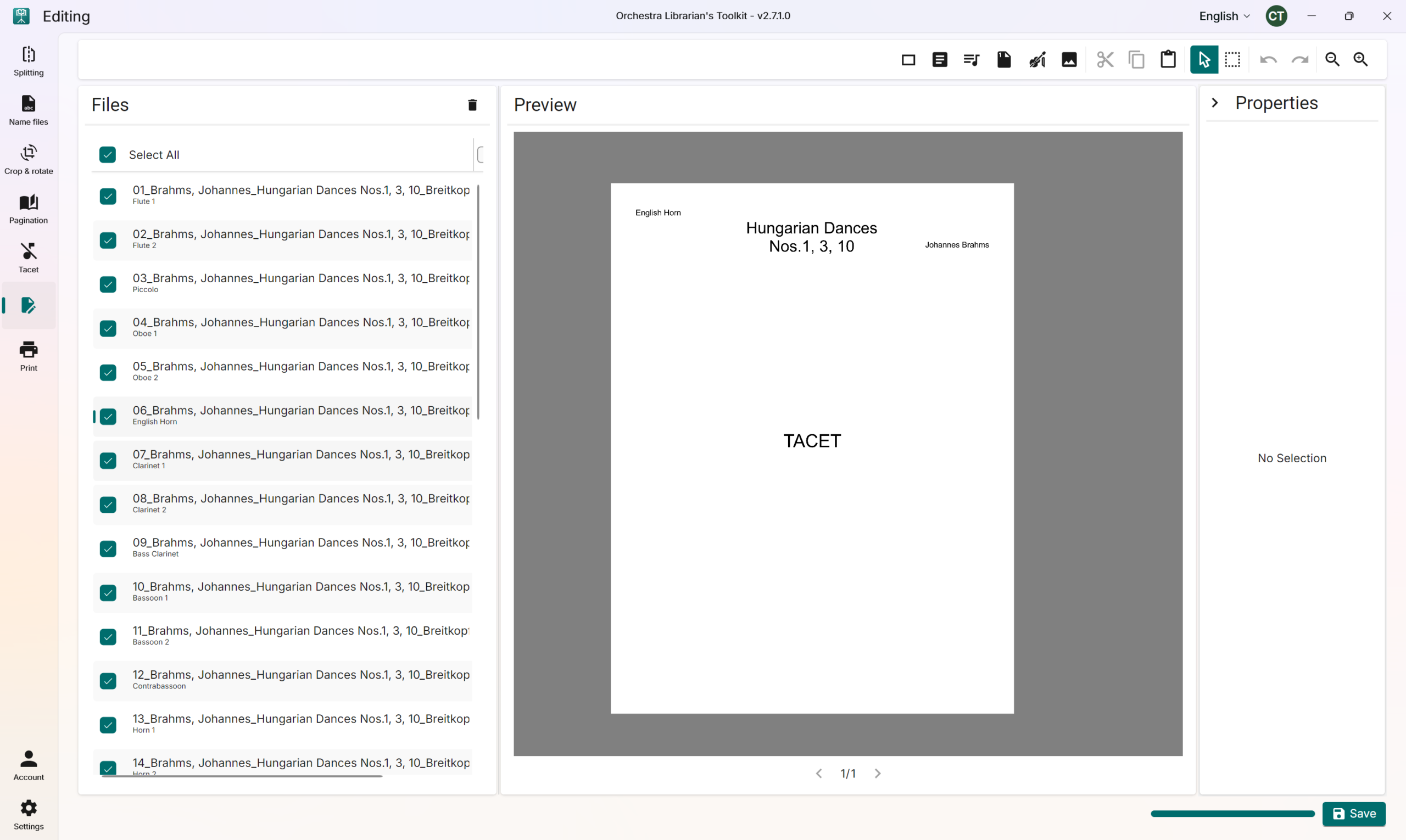Collapse the Properties panel chevron
Screen dimensions: 1406x840
[x=1215, y=103]
